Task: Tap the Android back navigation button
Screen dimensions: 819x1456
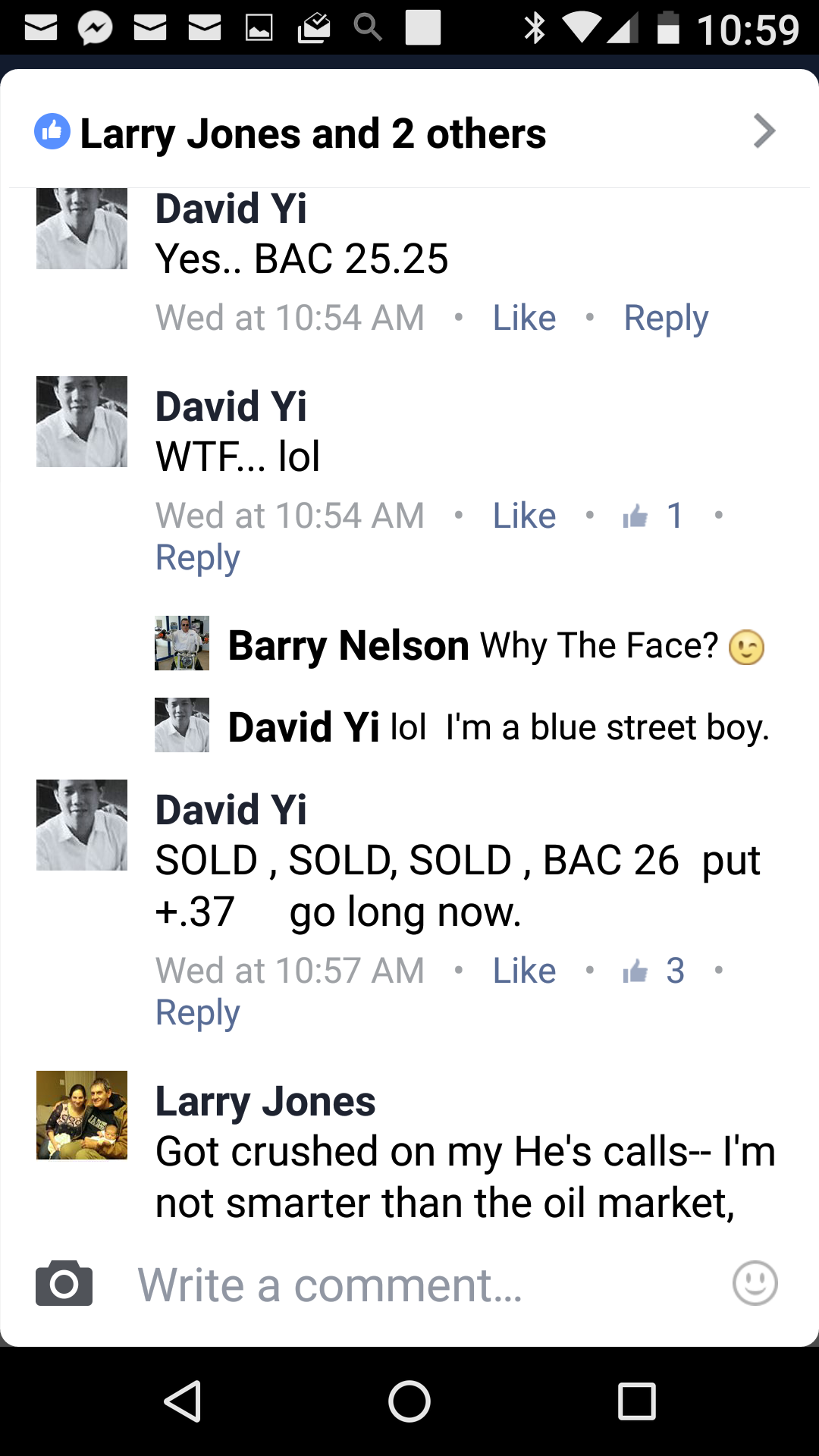Action: 182,1401
